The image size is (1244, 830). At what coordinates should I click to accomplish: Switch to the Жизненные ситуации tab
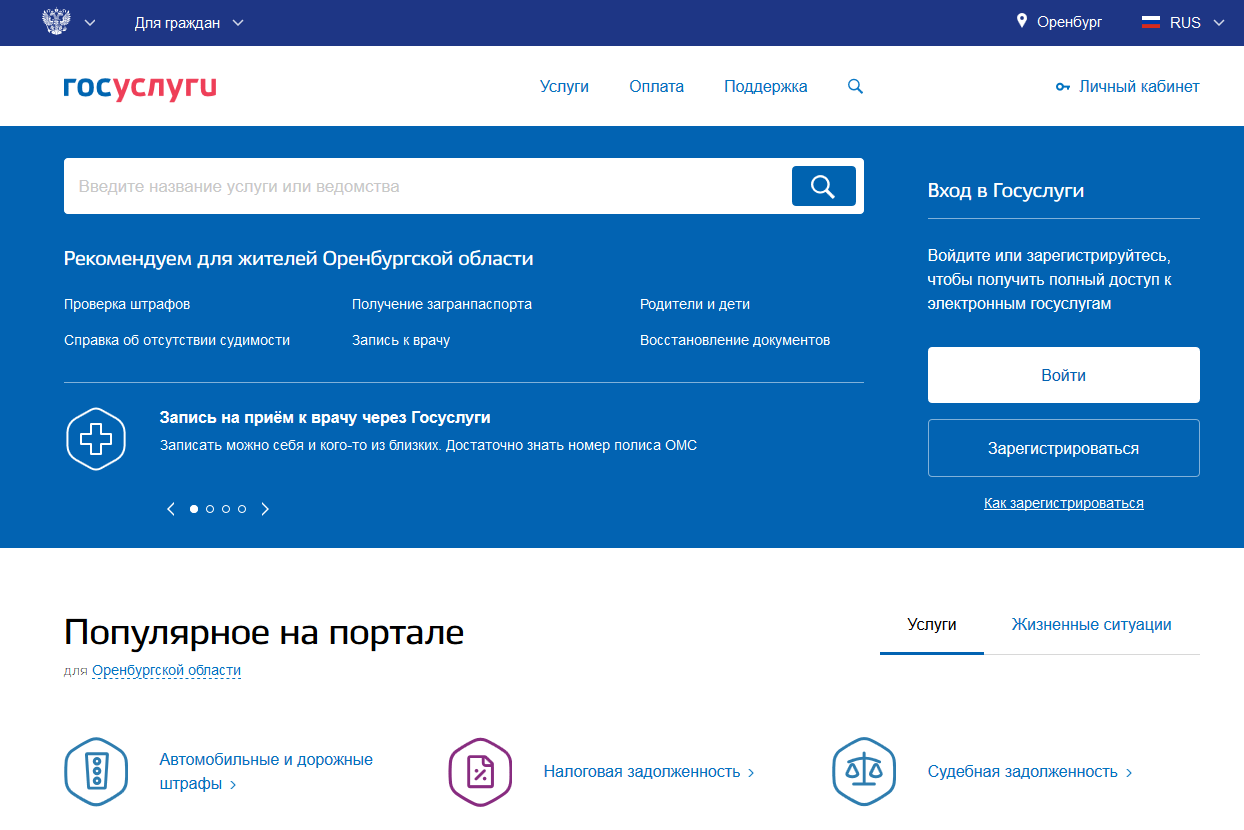click(1092, 625)
